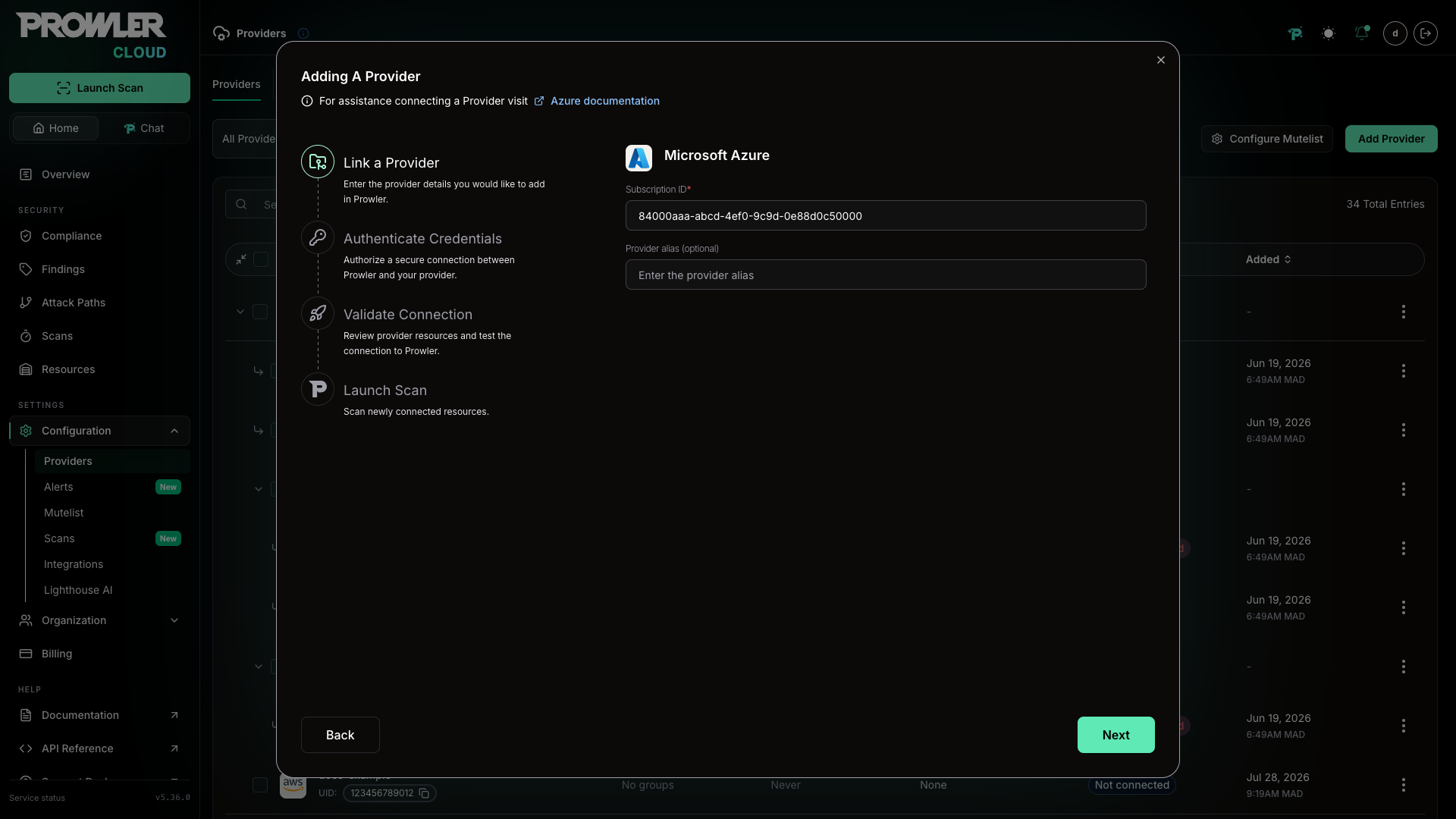Open the user avatar menu
The width and height of the screenshot is (1456, 819).
pyautogui.click(x=1395, y=33)
